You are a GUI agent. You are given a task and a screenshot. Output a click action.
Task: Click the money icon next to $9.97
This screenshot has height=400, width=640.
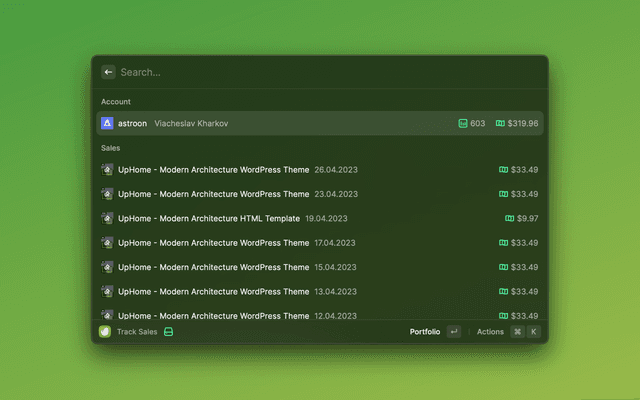pyautogui.click(x=511, y=218)
